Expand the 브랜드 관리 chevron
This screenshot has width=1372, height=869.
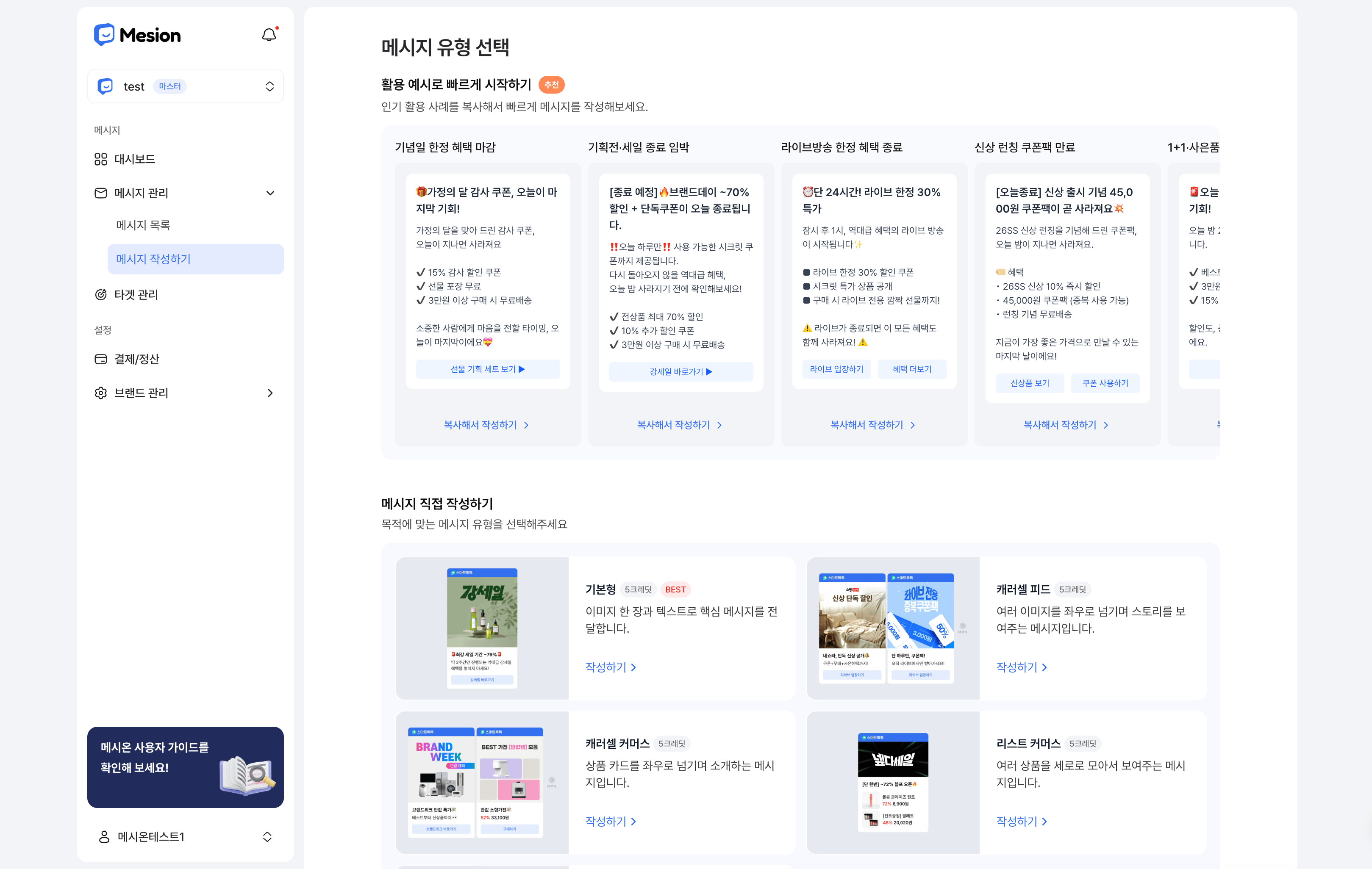tap(270, 393)
